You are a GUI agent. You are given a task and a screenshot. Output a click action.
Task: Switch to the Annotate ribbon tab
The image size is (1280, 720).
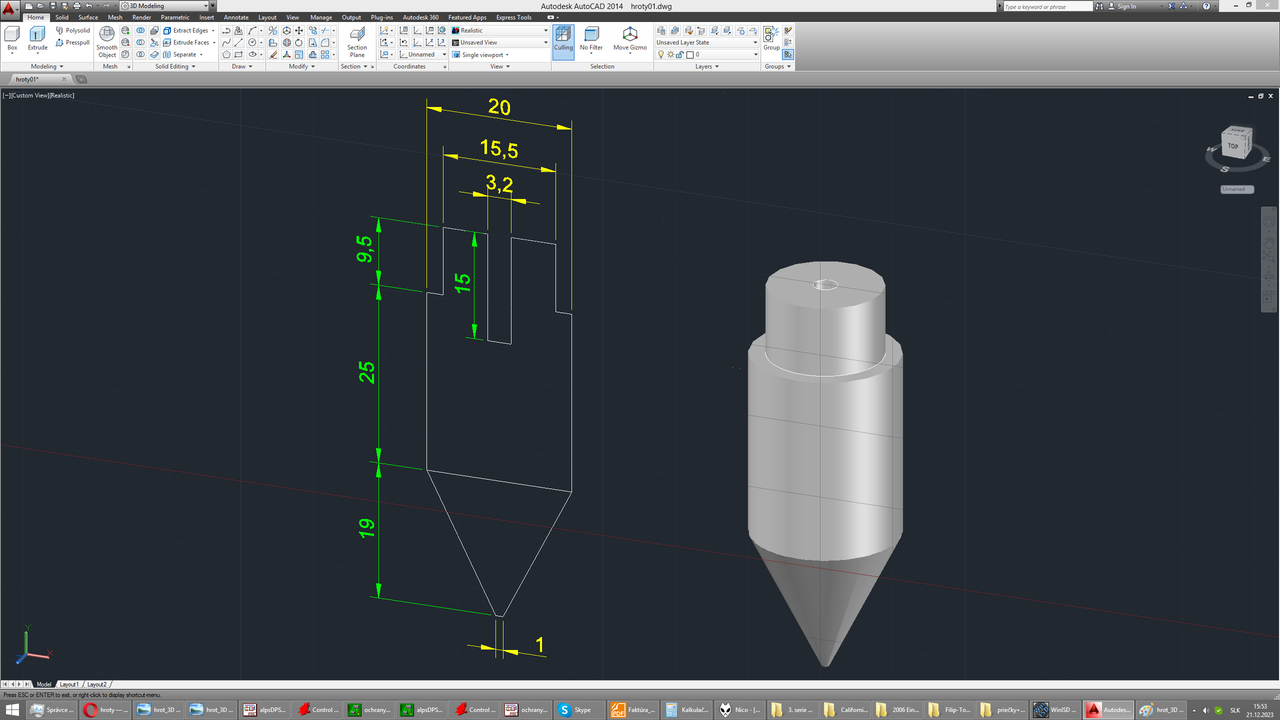[x=237, y=17]
